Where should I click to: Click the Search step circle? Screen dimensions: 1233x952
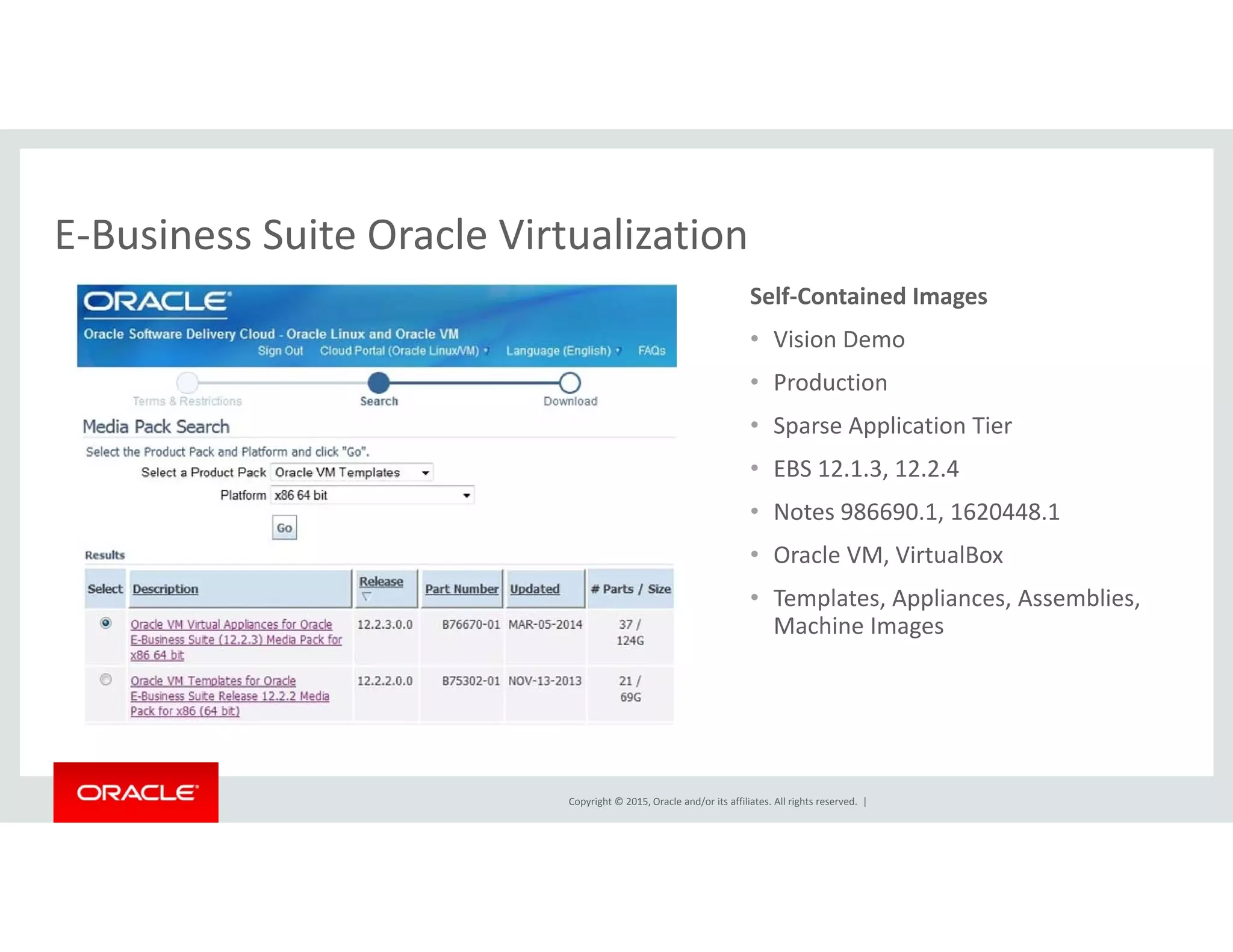(x=379, y=382)
